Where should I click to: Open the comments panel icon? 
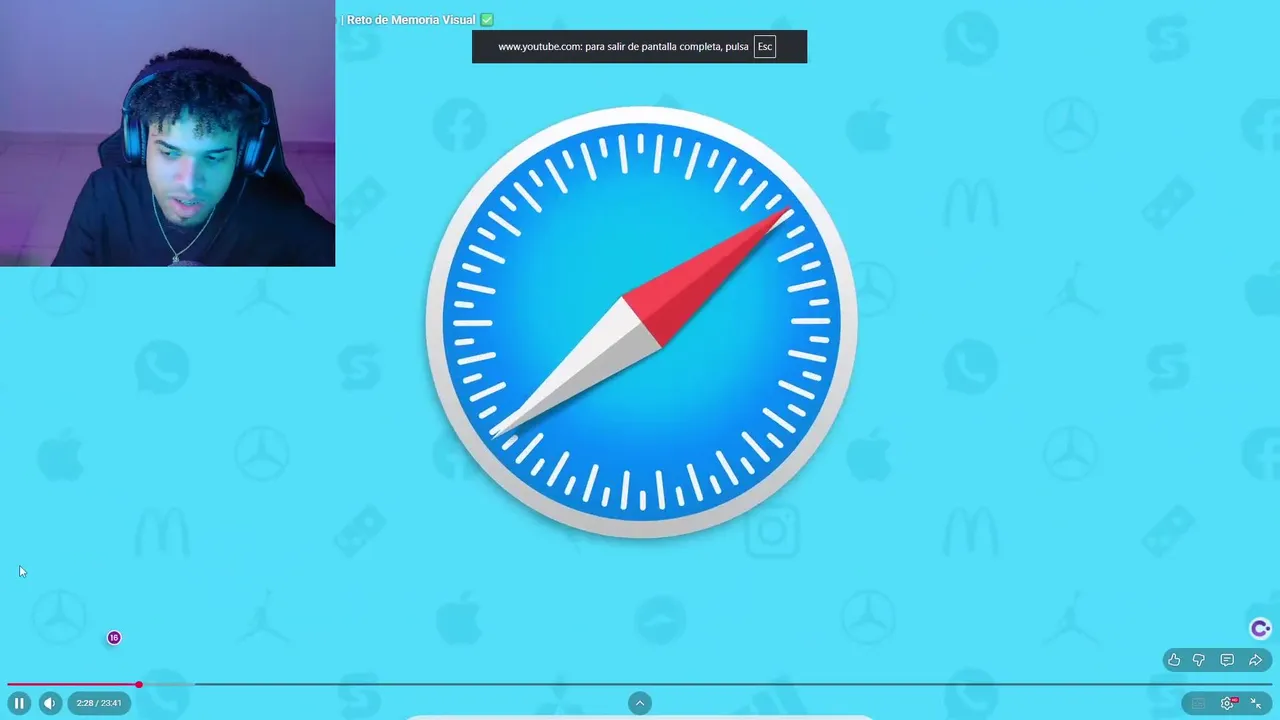tap(1227, 660)
